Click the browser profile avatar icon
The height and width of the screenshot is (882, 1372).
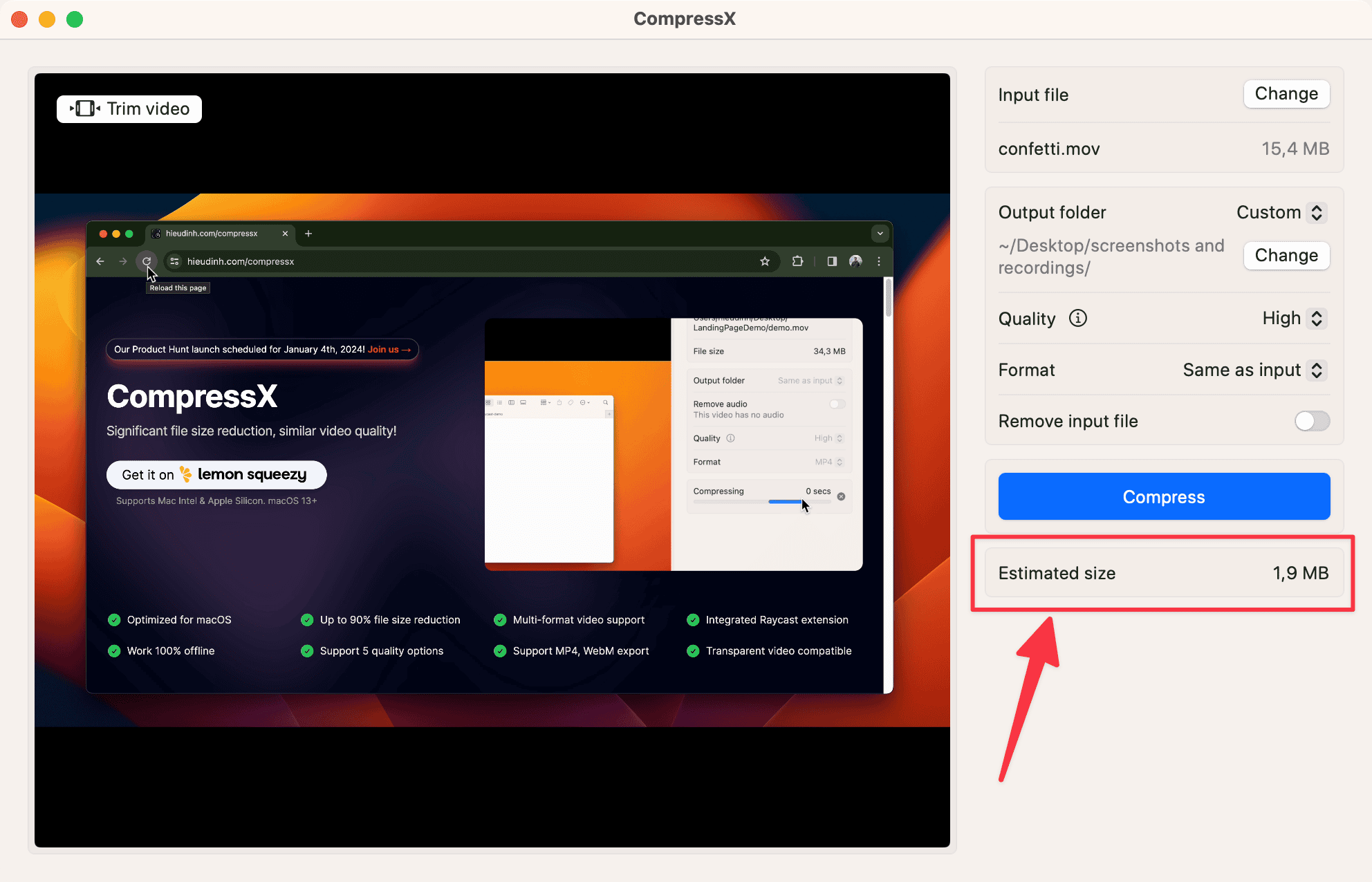pyautogui.click(x=855, y=261)
